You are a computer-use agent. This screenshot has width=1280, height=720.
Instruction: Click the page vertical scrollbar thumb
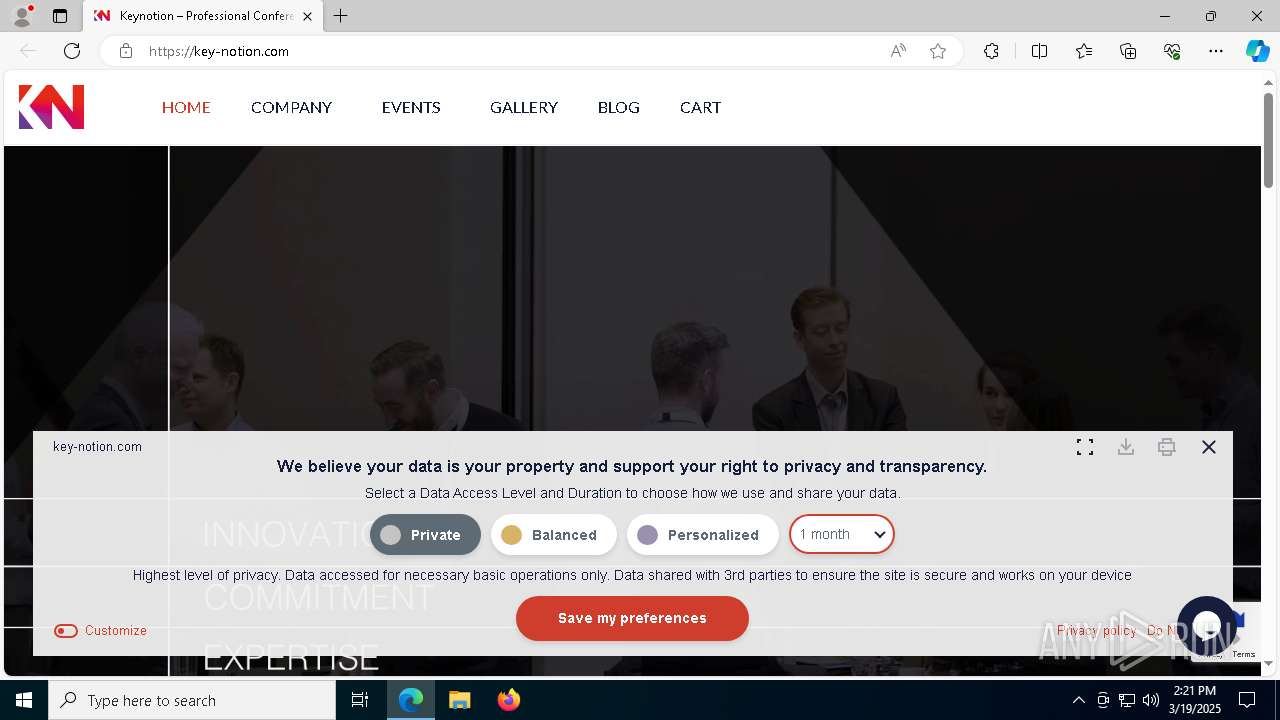pos(1269,140)
